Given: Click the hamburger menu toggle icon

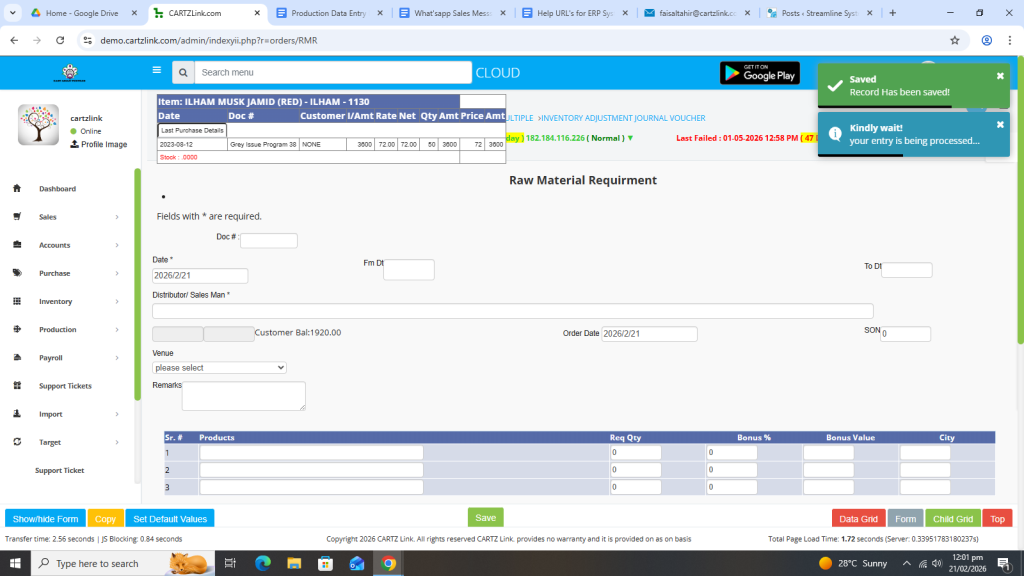Looking at the screenshot, I should [156, 71].
